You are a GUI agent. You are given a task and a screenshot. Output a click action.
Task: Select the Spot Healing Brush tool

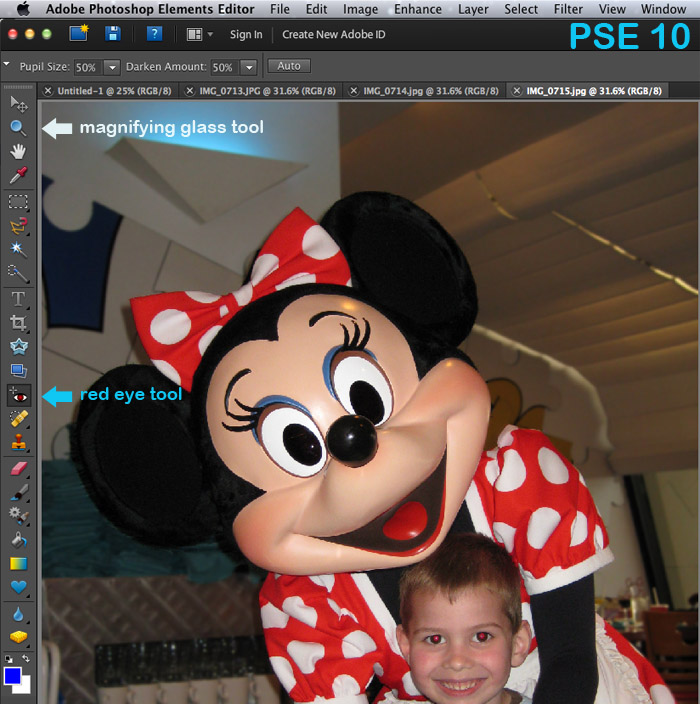pos(18,419)
